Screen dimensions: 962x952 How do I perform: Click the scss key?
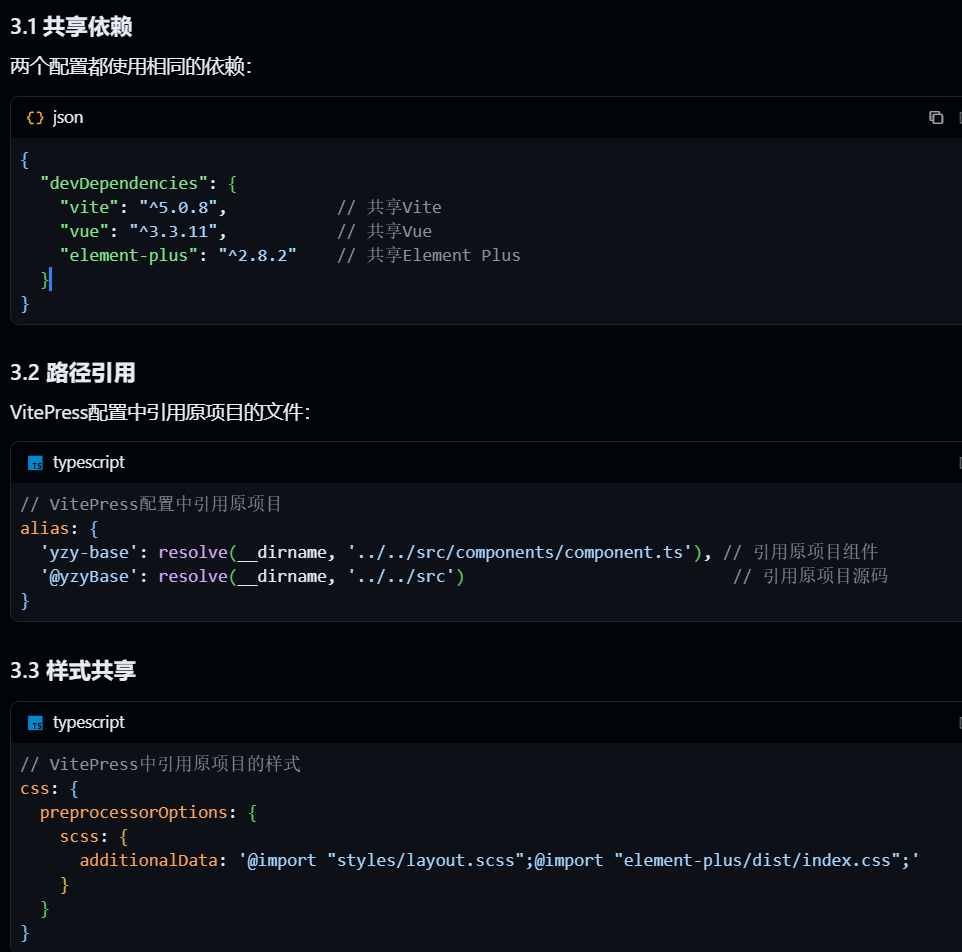79,836
